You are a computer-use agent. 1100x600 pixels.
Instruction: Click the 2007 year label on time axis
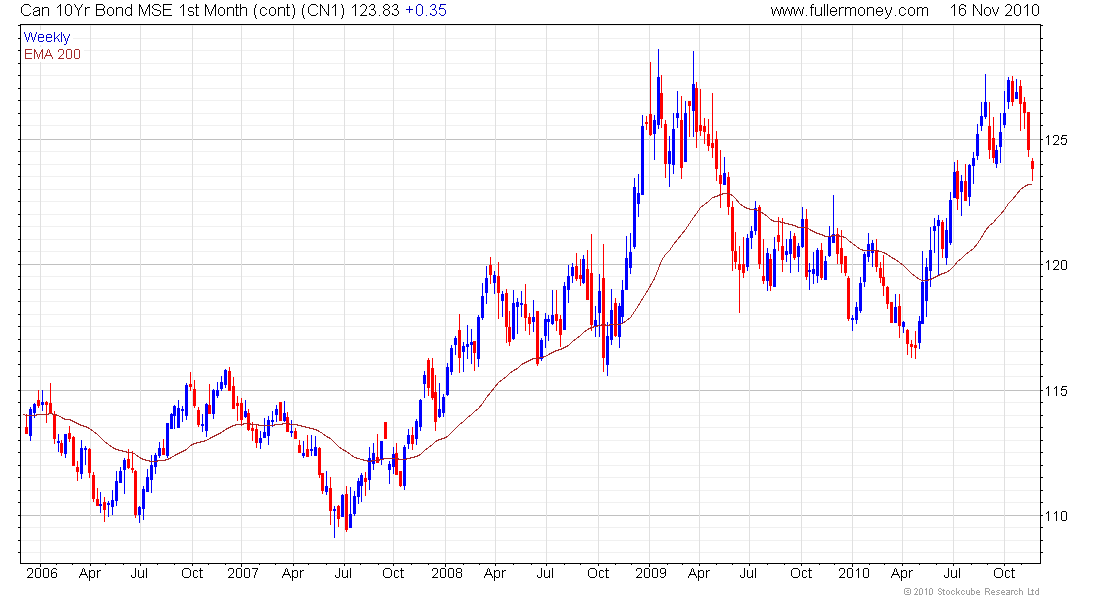(243, 574)
